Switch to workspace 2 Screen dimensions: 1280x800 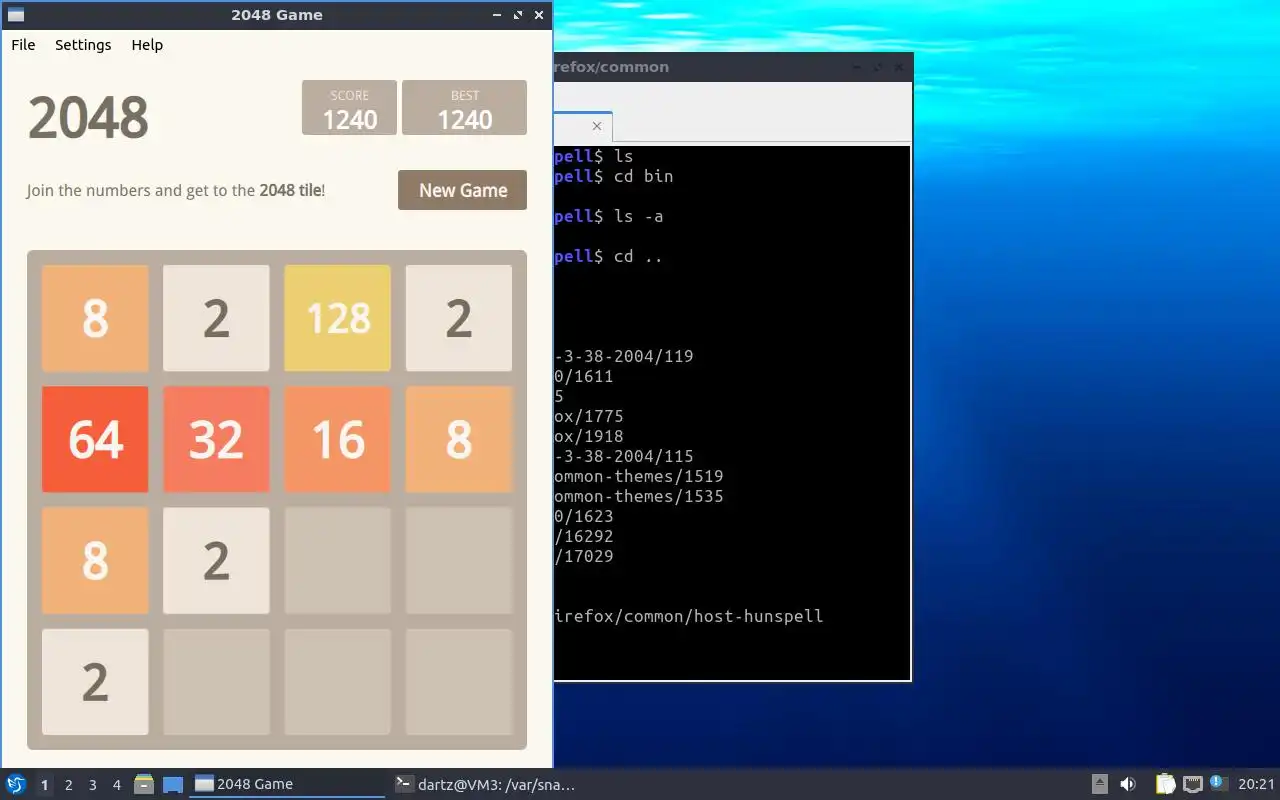[68, 785]
